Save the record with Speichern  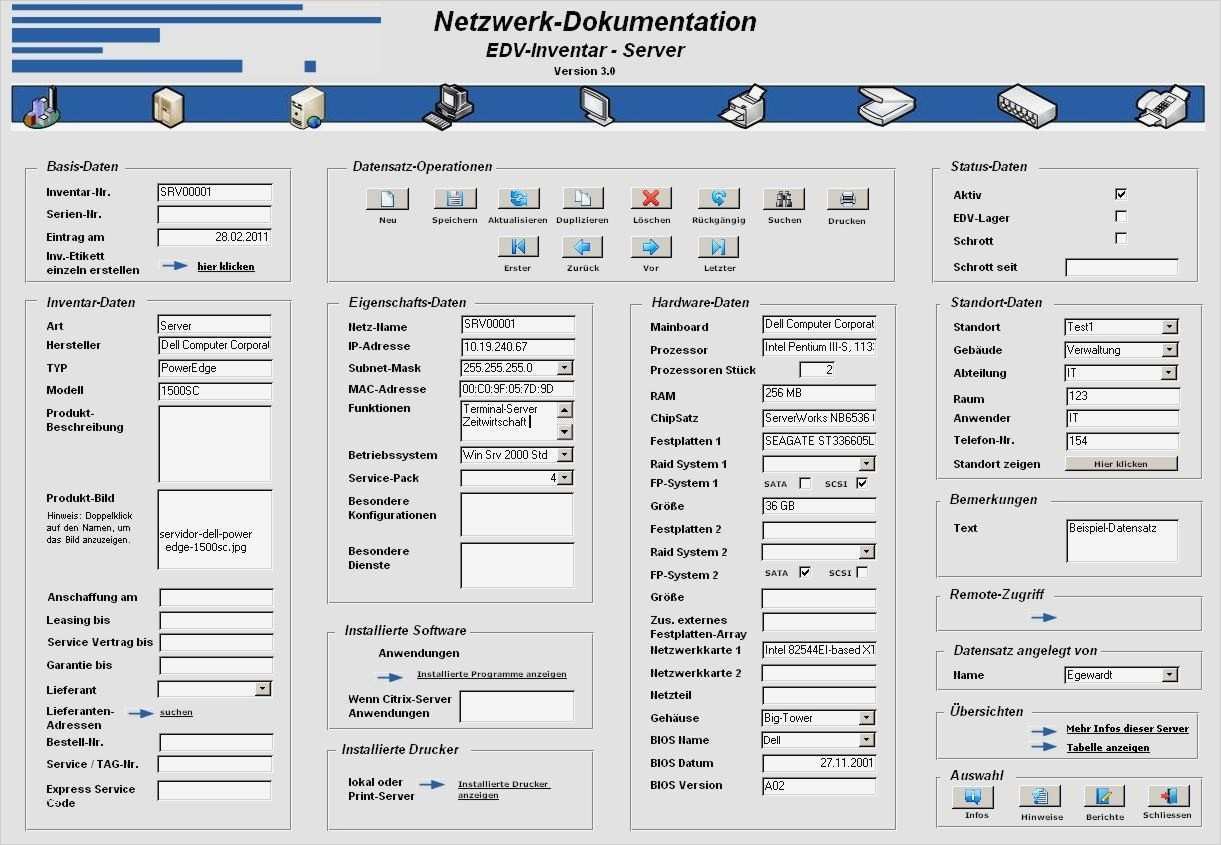point(454,199)
